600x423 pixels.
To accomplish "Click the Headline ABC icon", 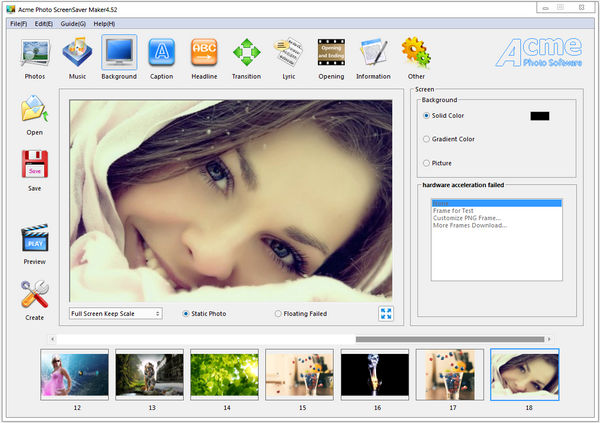I will (204, 53).
